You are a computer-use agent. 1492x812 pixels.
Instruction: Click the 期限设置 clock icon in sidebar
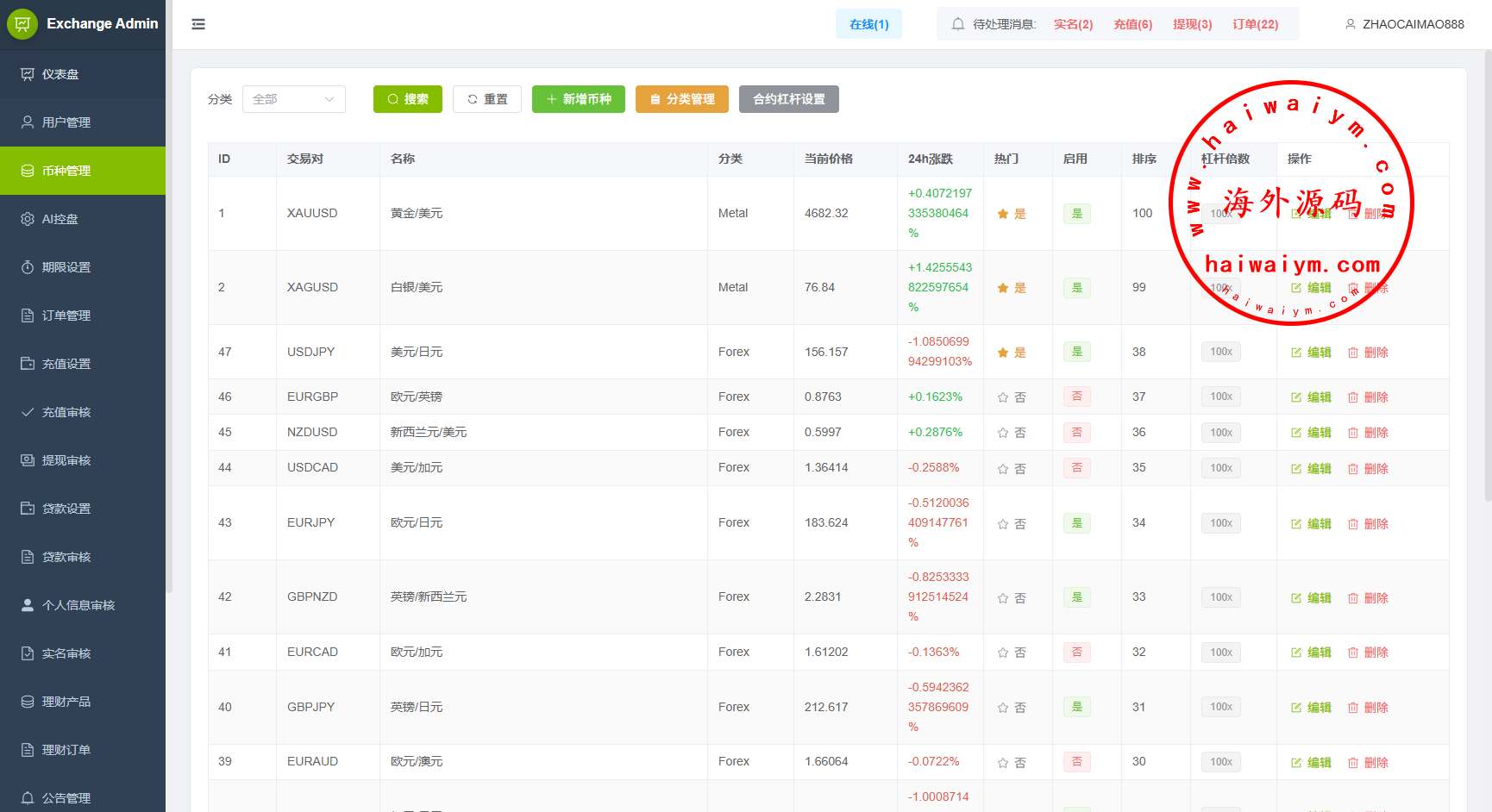click(x=28, y=267)
